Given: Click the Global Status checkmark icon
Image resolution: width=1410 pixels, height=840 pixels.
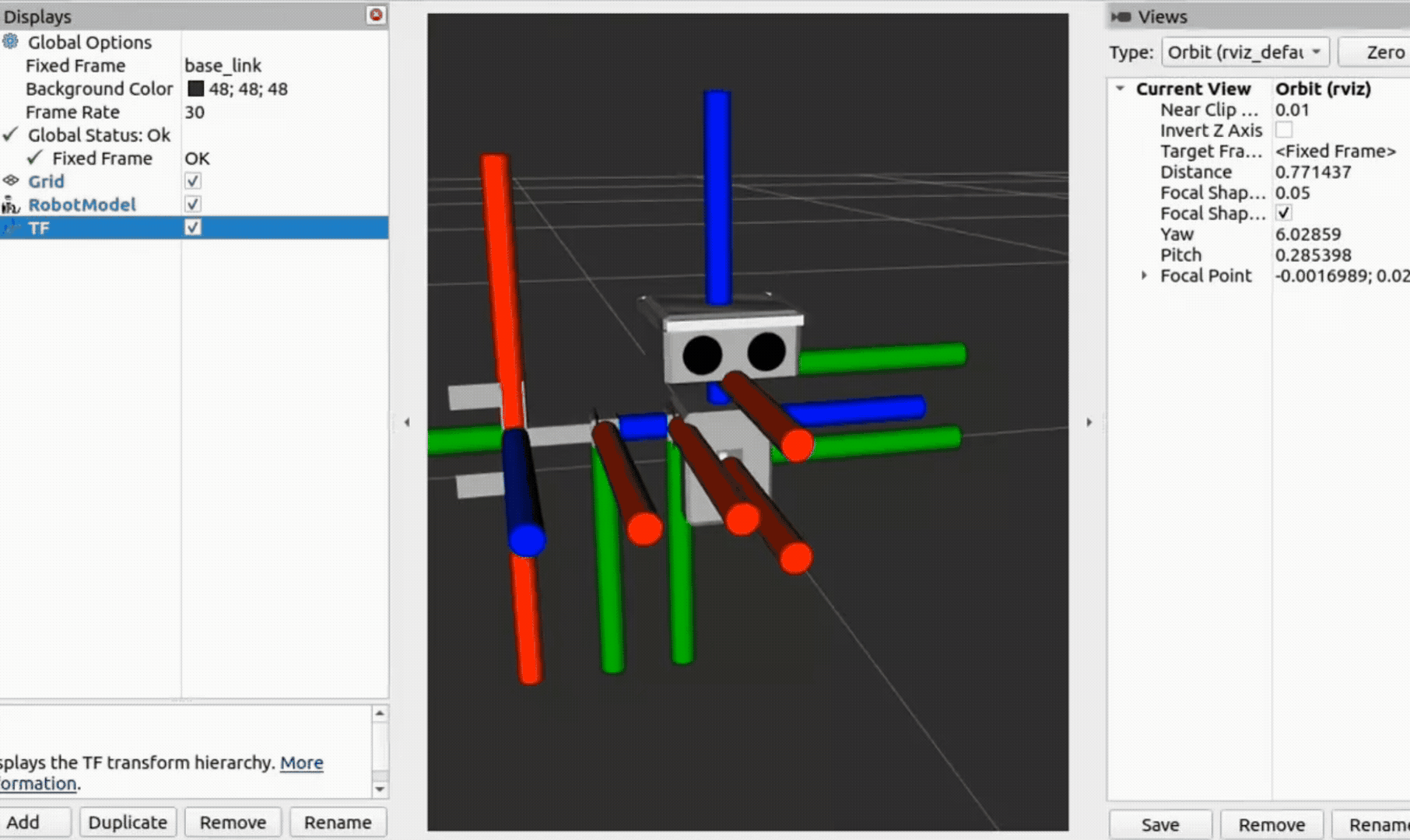Looking at the screenshot, I should tap(10, 135).
